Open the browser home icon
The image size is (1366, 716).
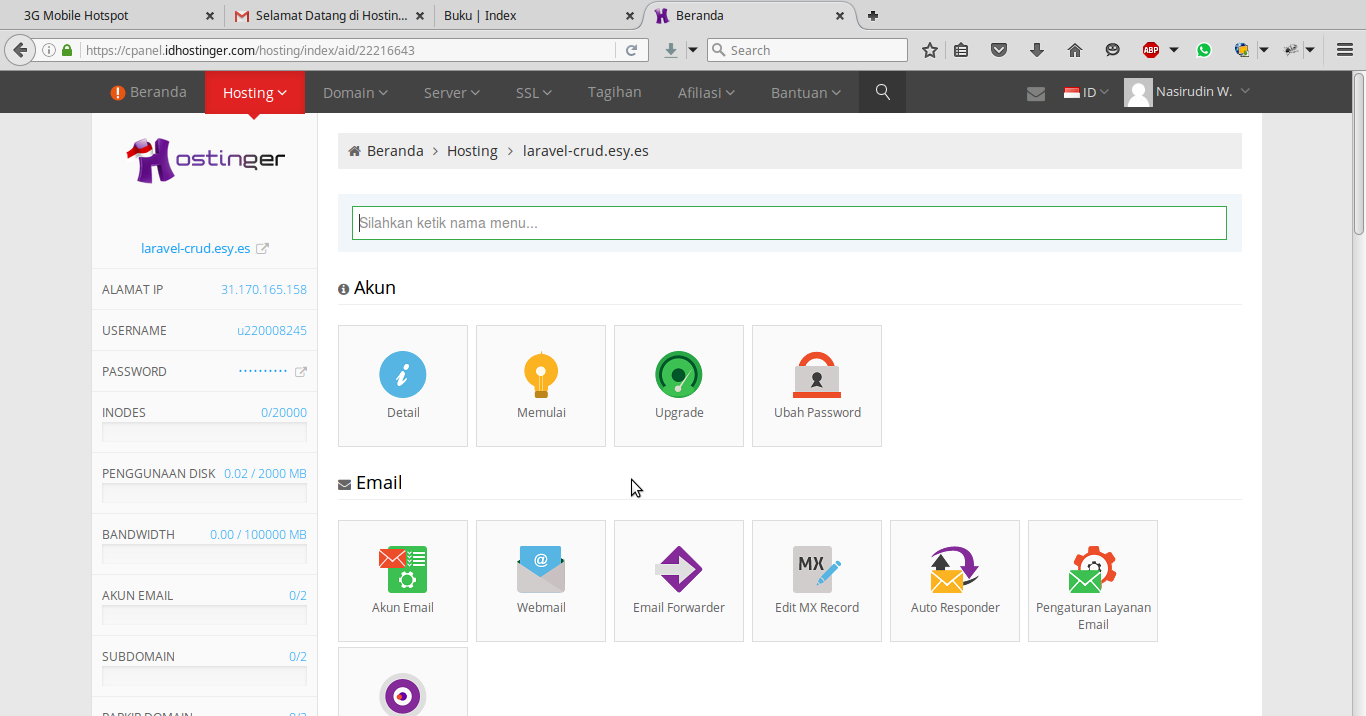click(1075, 50)
